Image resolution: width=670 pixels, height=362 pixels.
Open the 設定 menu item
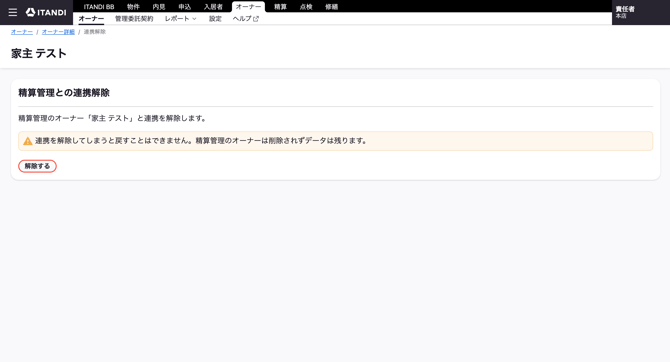(x=215, y=19)
